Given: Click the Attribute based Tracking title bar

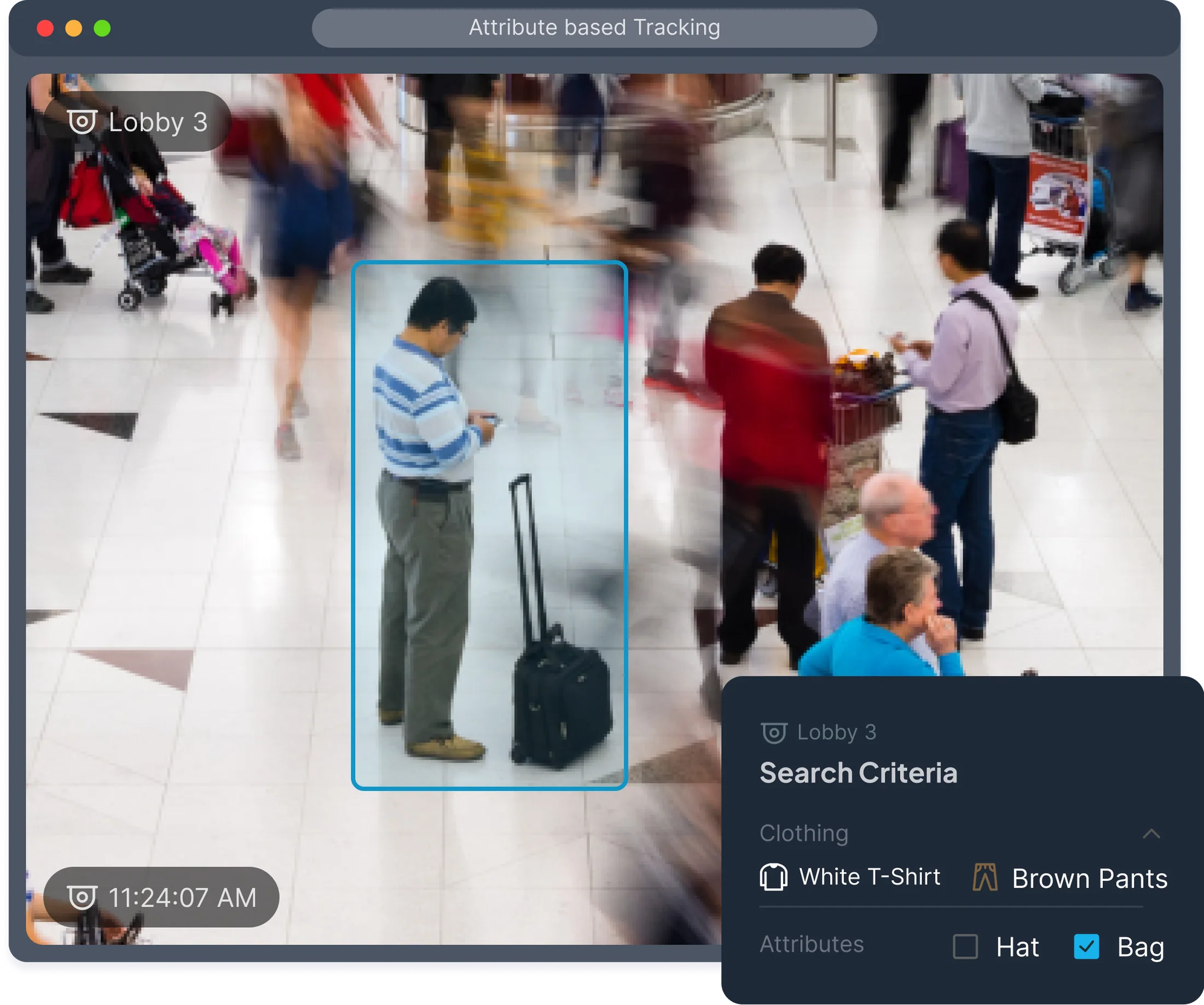Looking at the screenshot, I should click(594, 27).
